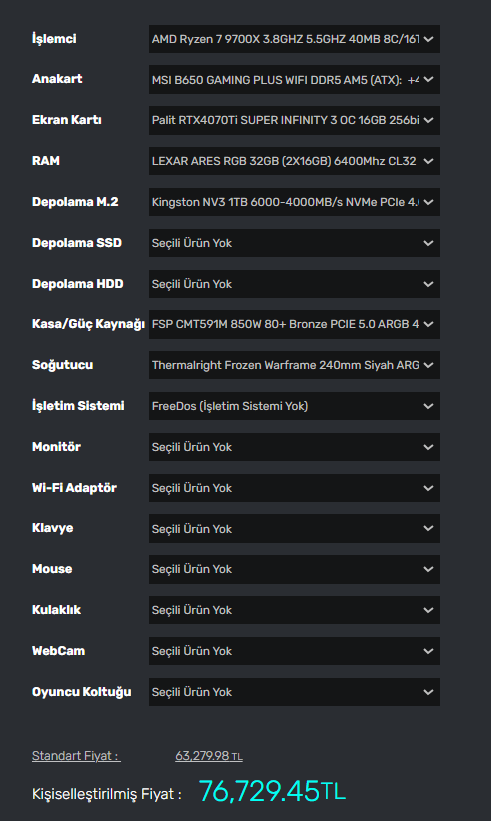Image resolution: width=491 pixels, height=821 pixels.
Task: Open the Monitör selection dropdown
Action: click(x=294, y=447)
